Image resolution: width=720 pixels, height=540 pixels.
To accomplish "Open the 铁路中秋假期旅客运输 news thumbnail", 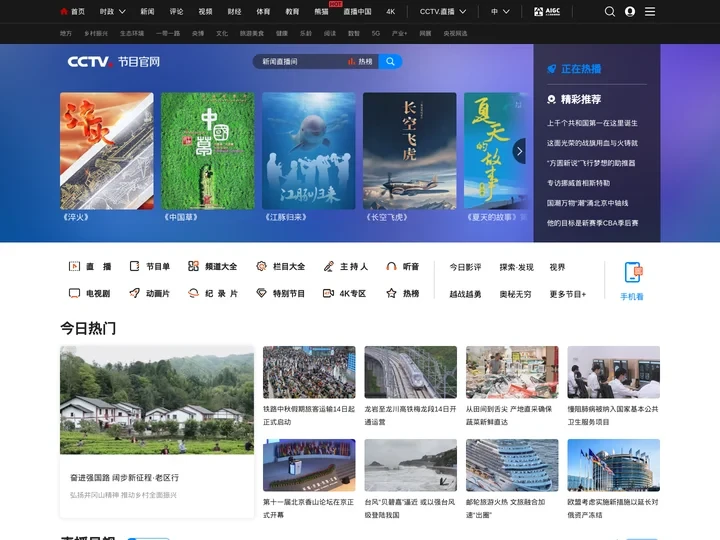I will click(309, 372).
